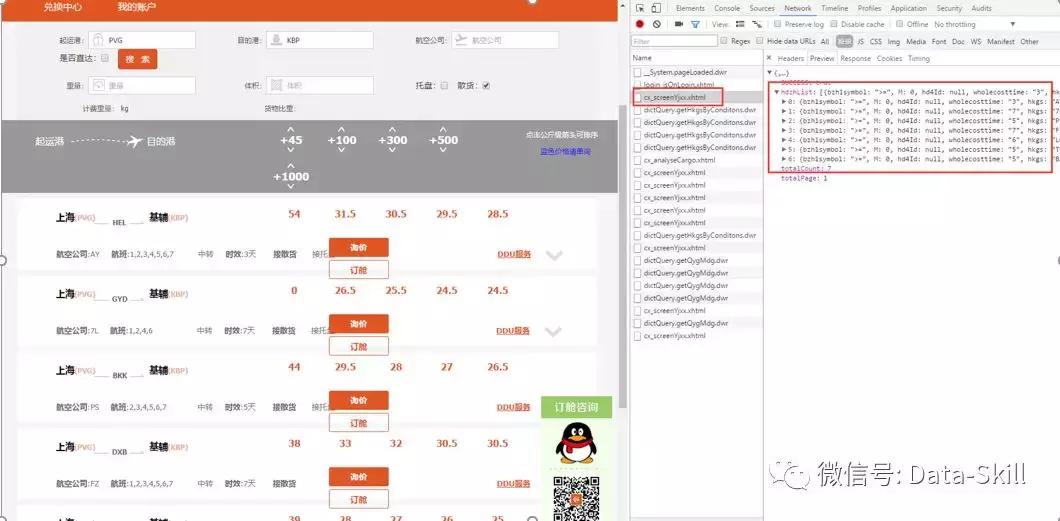Screen dimensions: 1060x521
Task: Open the Headers tab of the request
Action: point(790,59)
